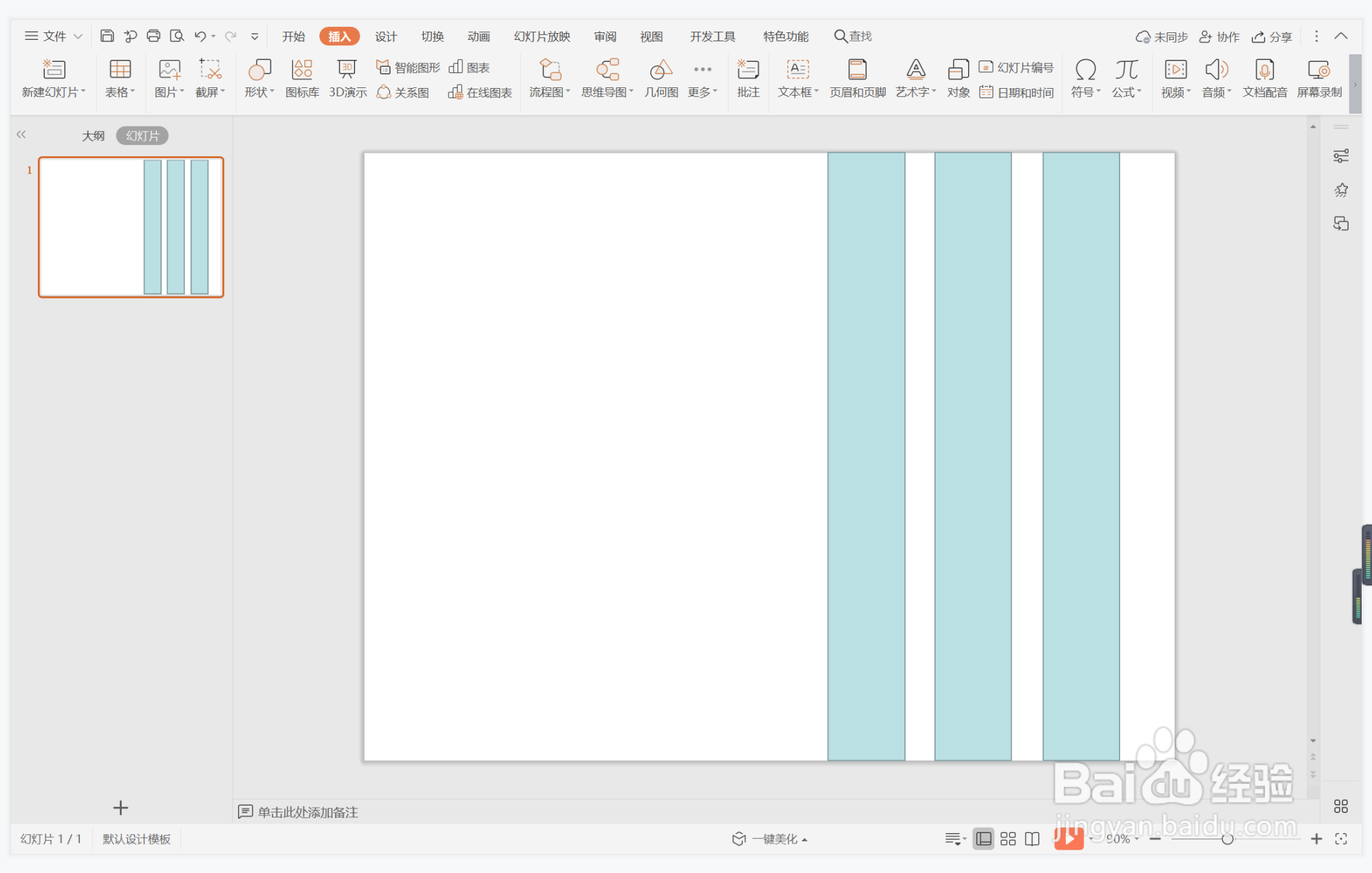Insert 对象 object from ribbon
1372x873 pixels.
point(958,78)
